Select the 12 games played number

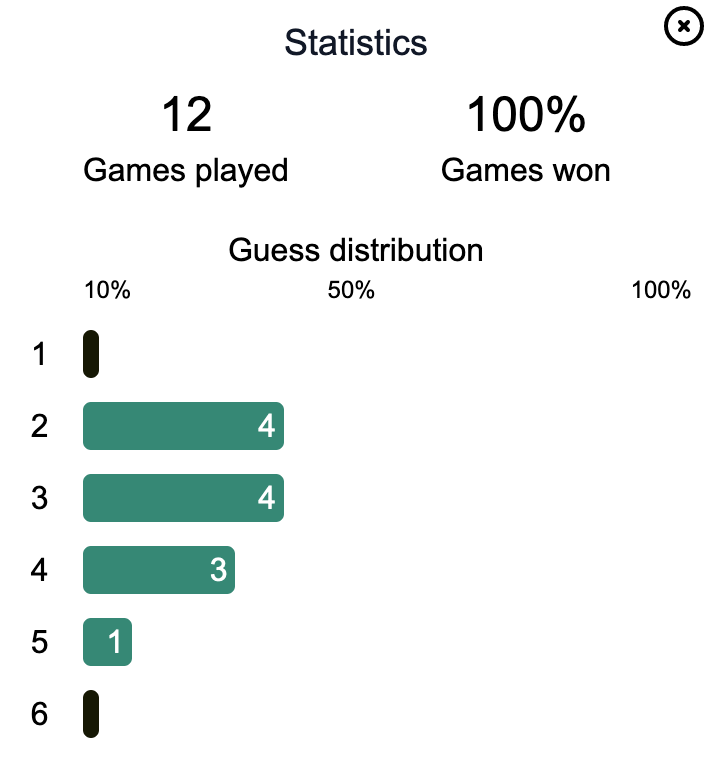pyautogui.click(x=186, y=114)
